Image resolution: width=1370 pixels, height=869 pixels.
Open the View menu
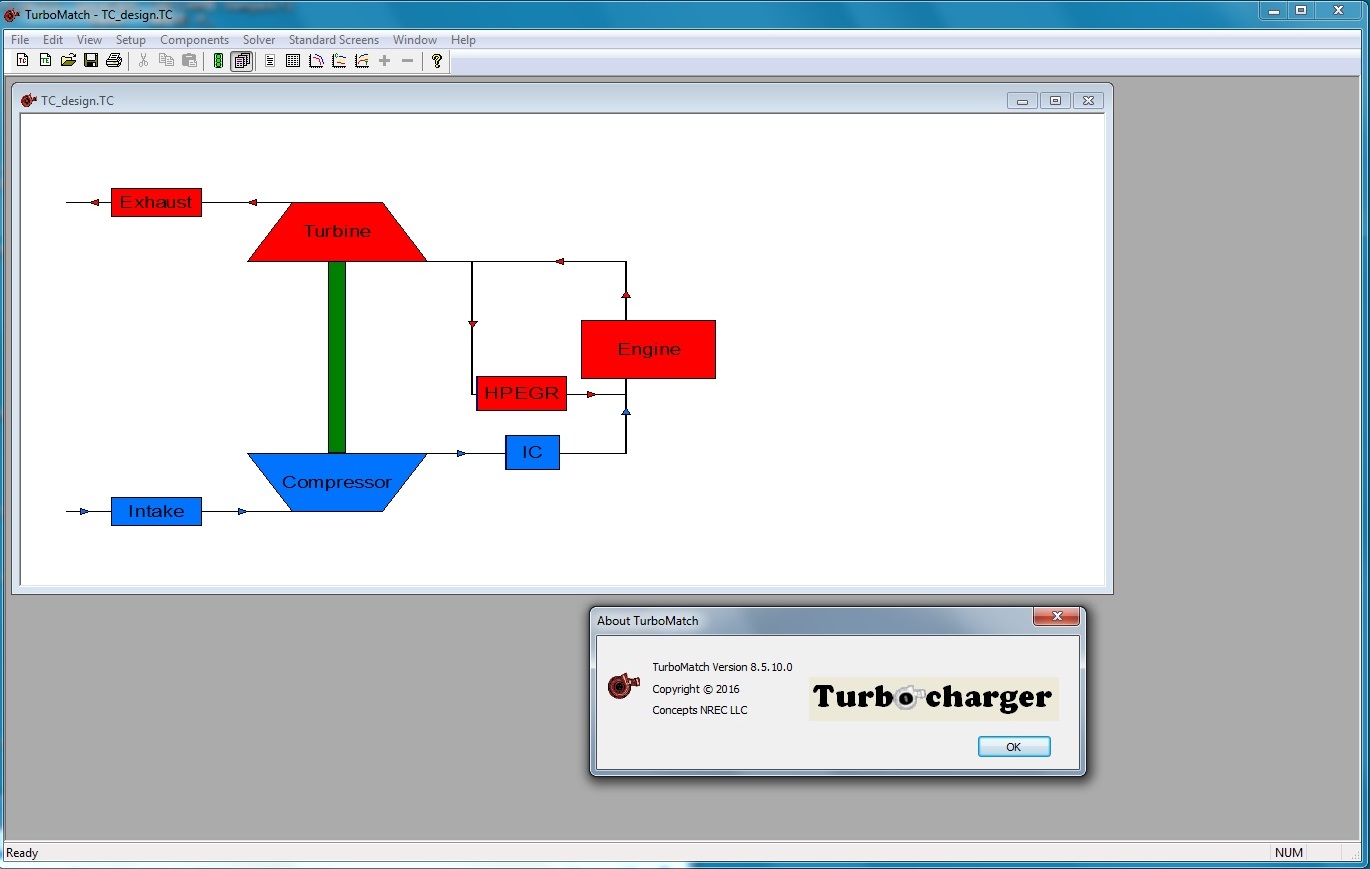[89, 40]
